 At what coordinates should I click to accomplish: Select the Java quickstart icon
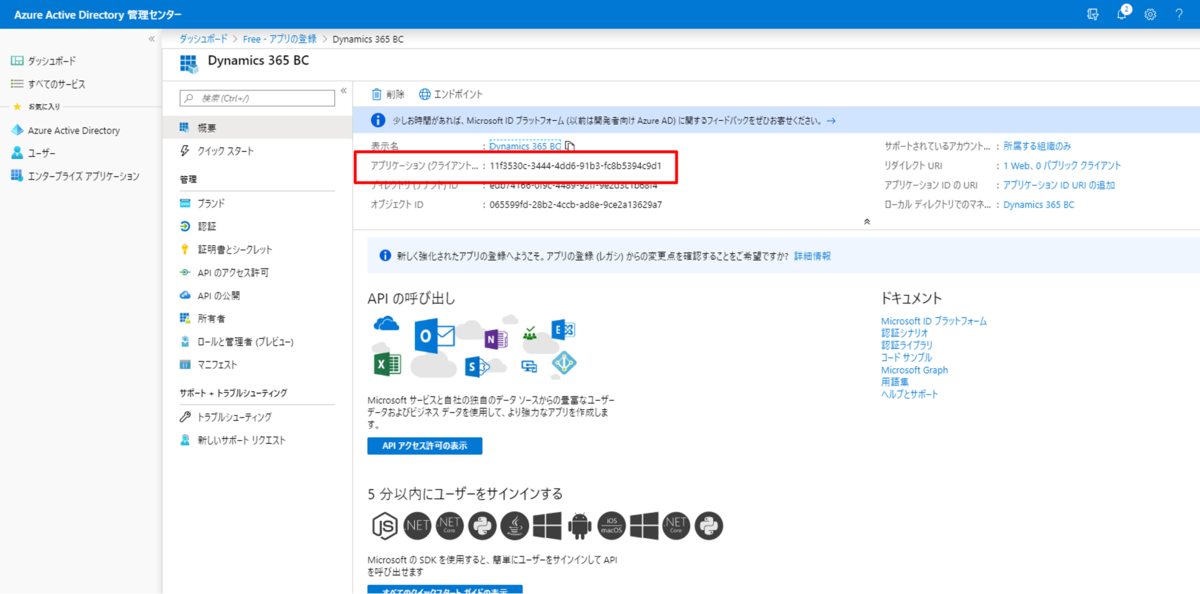click(514, 525)
